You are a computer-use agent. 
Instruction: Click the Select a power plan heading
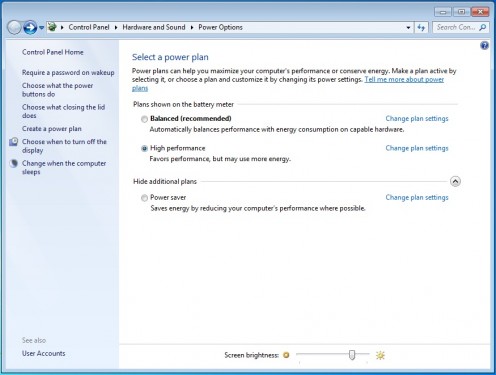(170, 57)
